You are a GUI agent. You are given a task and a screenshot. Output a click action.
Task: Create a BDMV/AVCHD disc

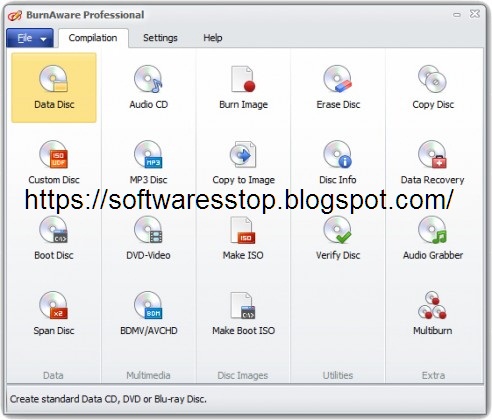click(x=148, y=313)
